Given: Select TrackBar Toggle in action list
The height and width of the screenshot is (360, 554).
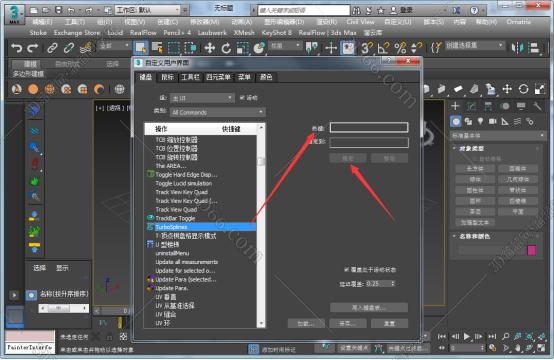Looking at the screenshot, I should 201,218.
